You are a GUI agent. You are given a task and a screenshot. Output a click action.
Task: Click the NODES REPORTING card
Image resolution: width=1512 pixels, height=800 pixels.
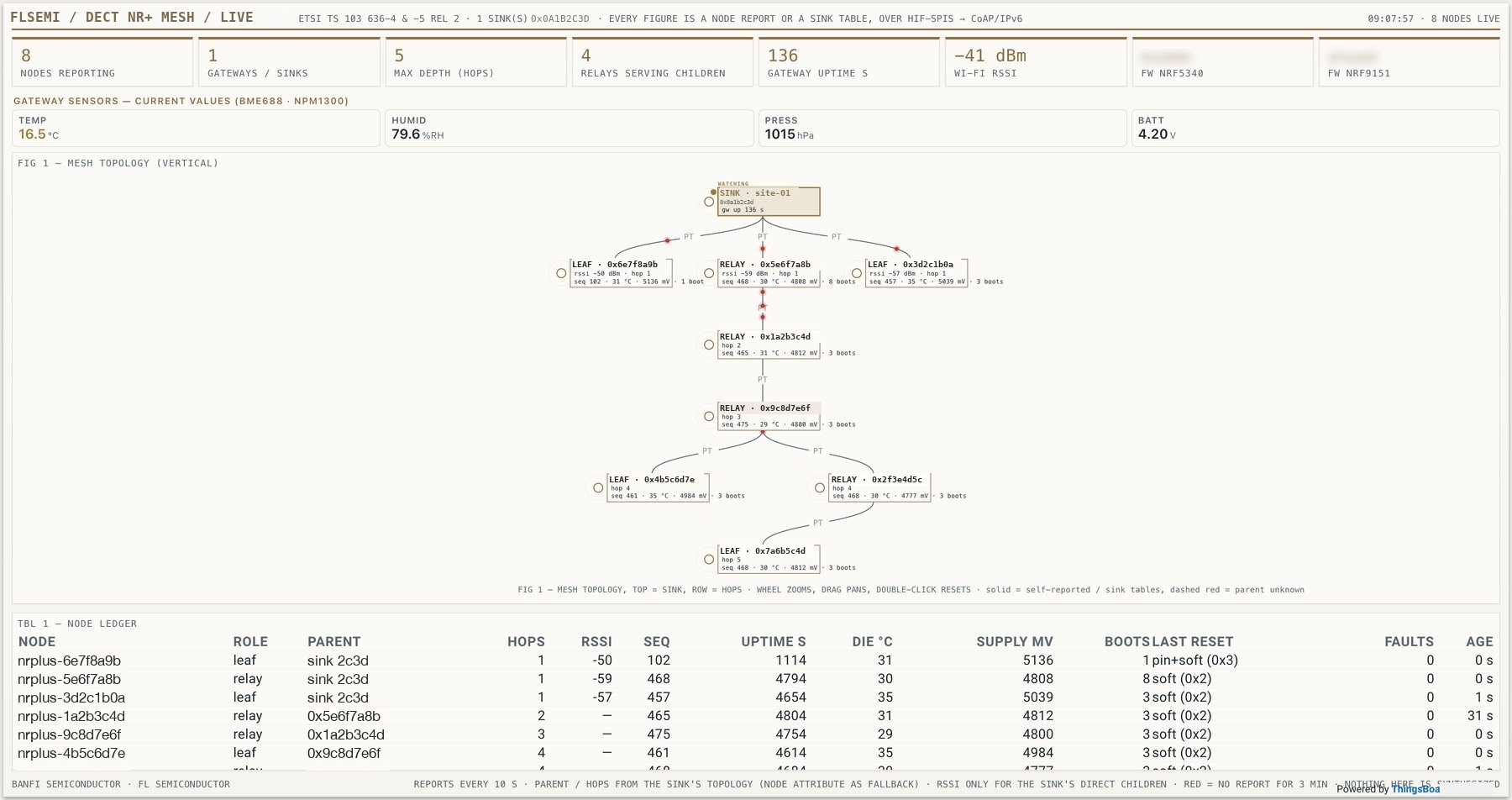(x=102, y=61)
